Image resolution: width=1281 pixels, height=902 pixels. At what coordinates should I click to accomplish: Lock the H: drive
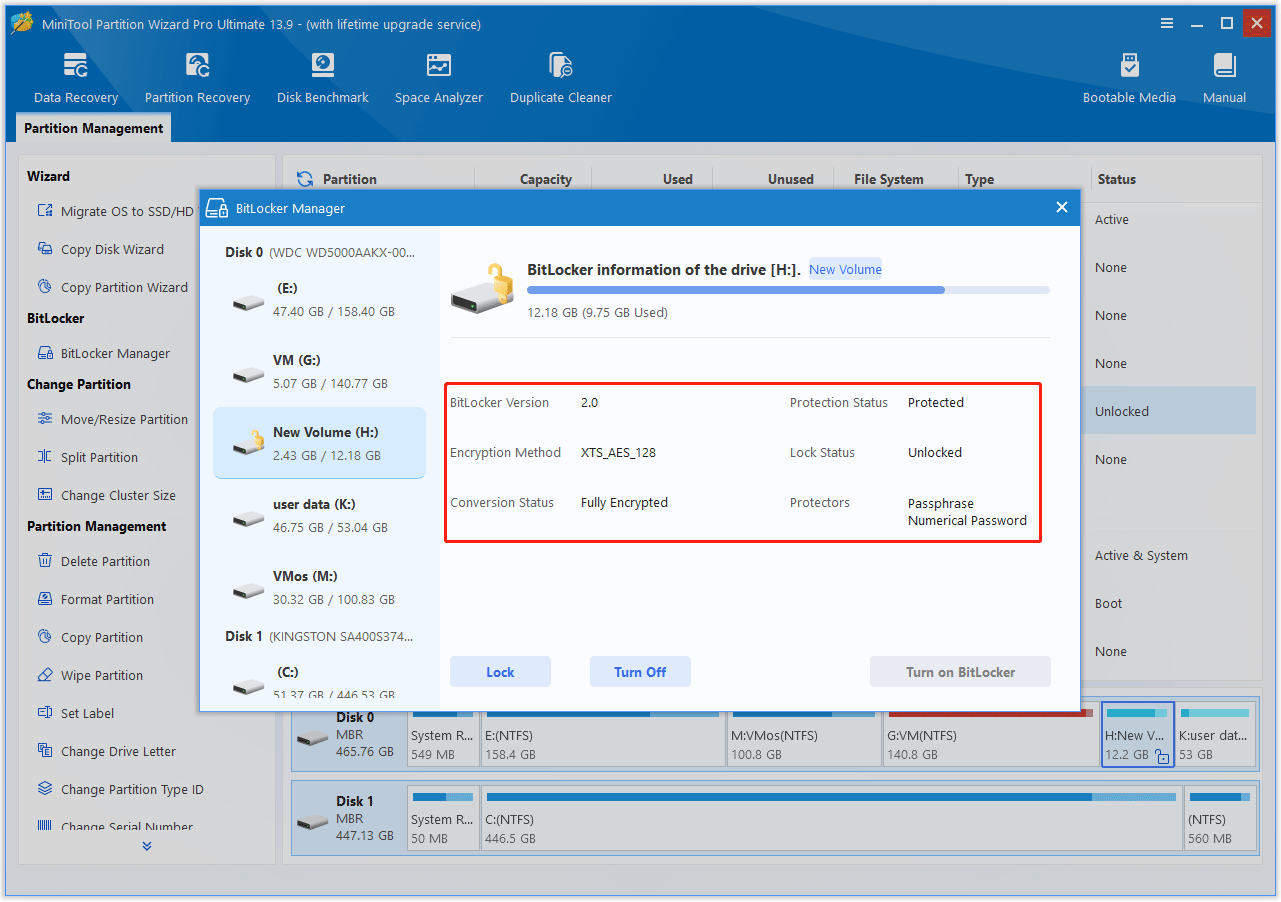pos(500,672)
